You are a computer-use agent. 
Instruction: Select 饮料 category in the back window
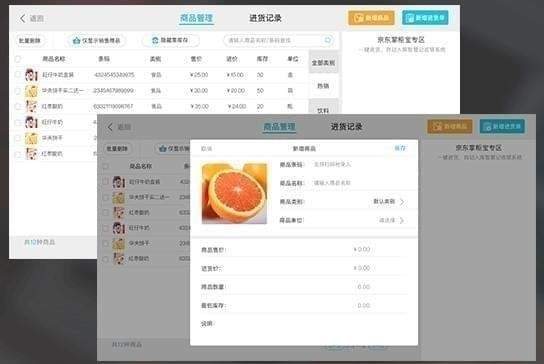point(323,107)
